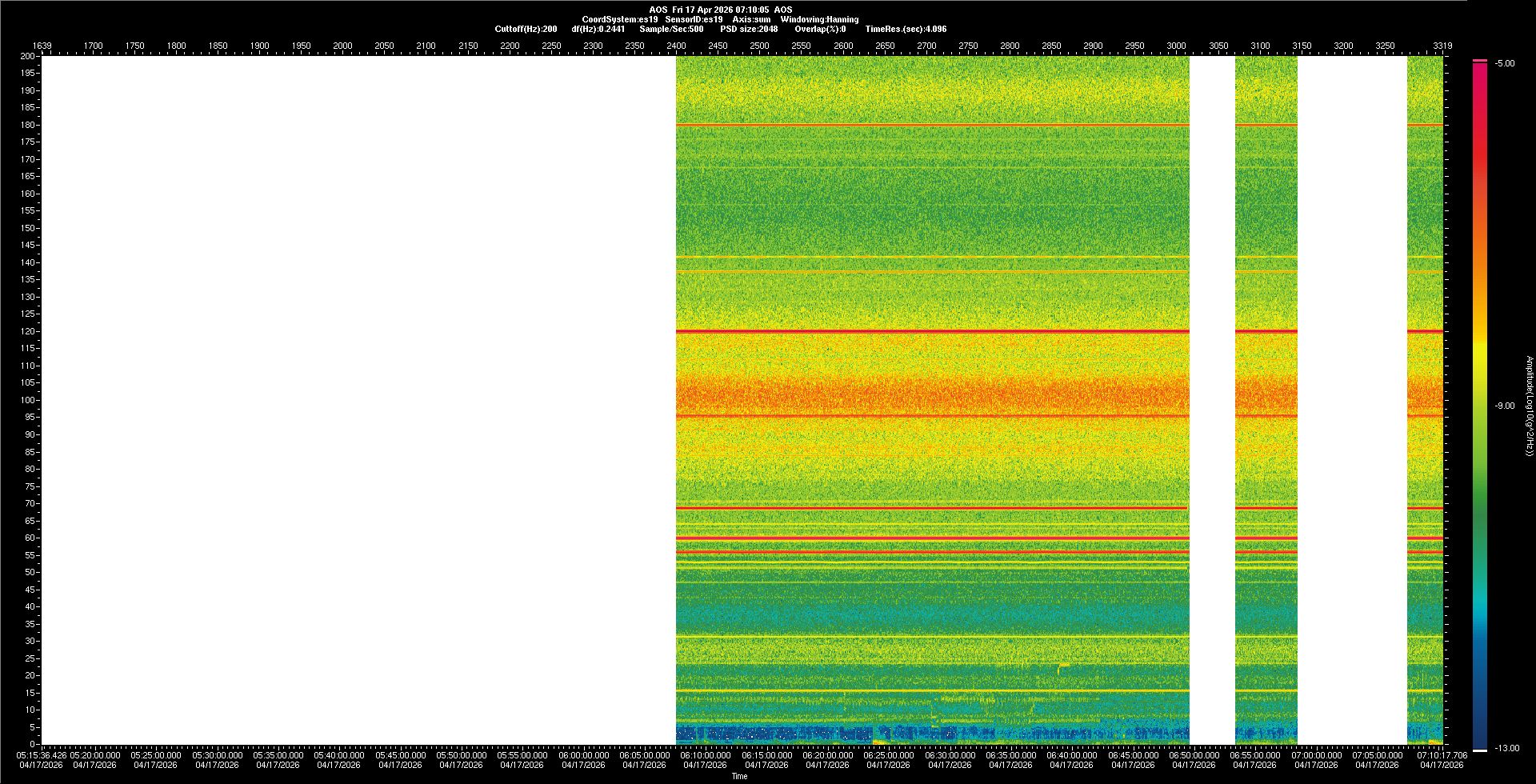Click the 3000 tick on the top axis

[x=1176, y=46]
